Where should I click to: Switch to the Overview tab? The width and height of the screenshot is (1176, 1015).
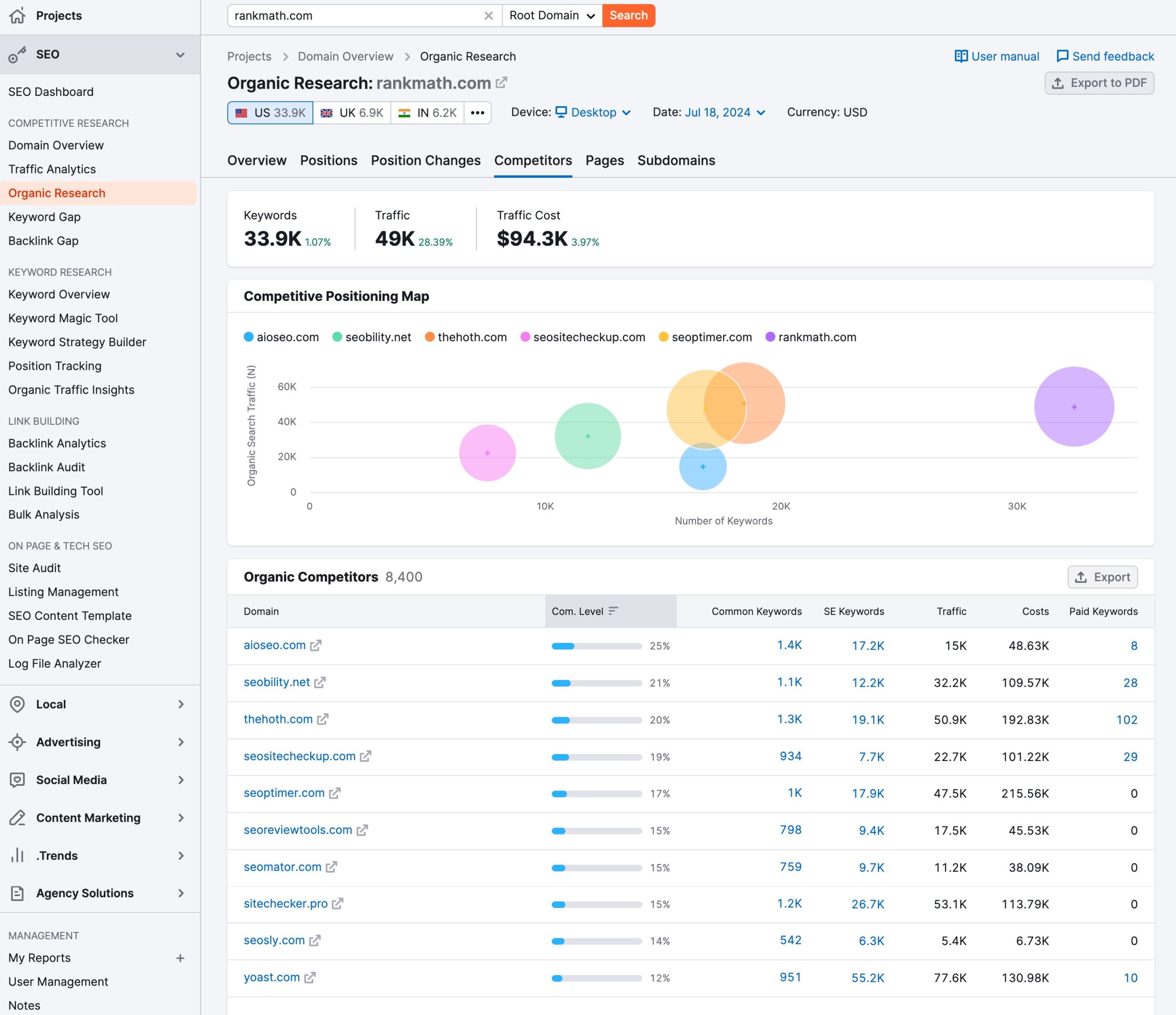[256, 161]
